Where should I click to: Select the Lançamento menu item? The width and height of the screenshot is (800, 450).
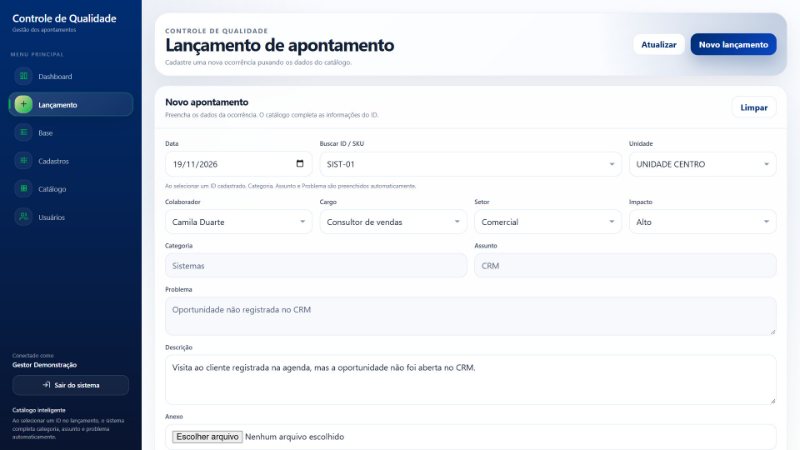(71, 105)
